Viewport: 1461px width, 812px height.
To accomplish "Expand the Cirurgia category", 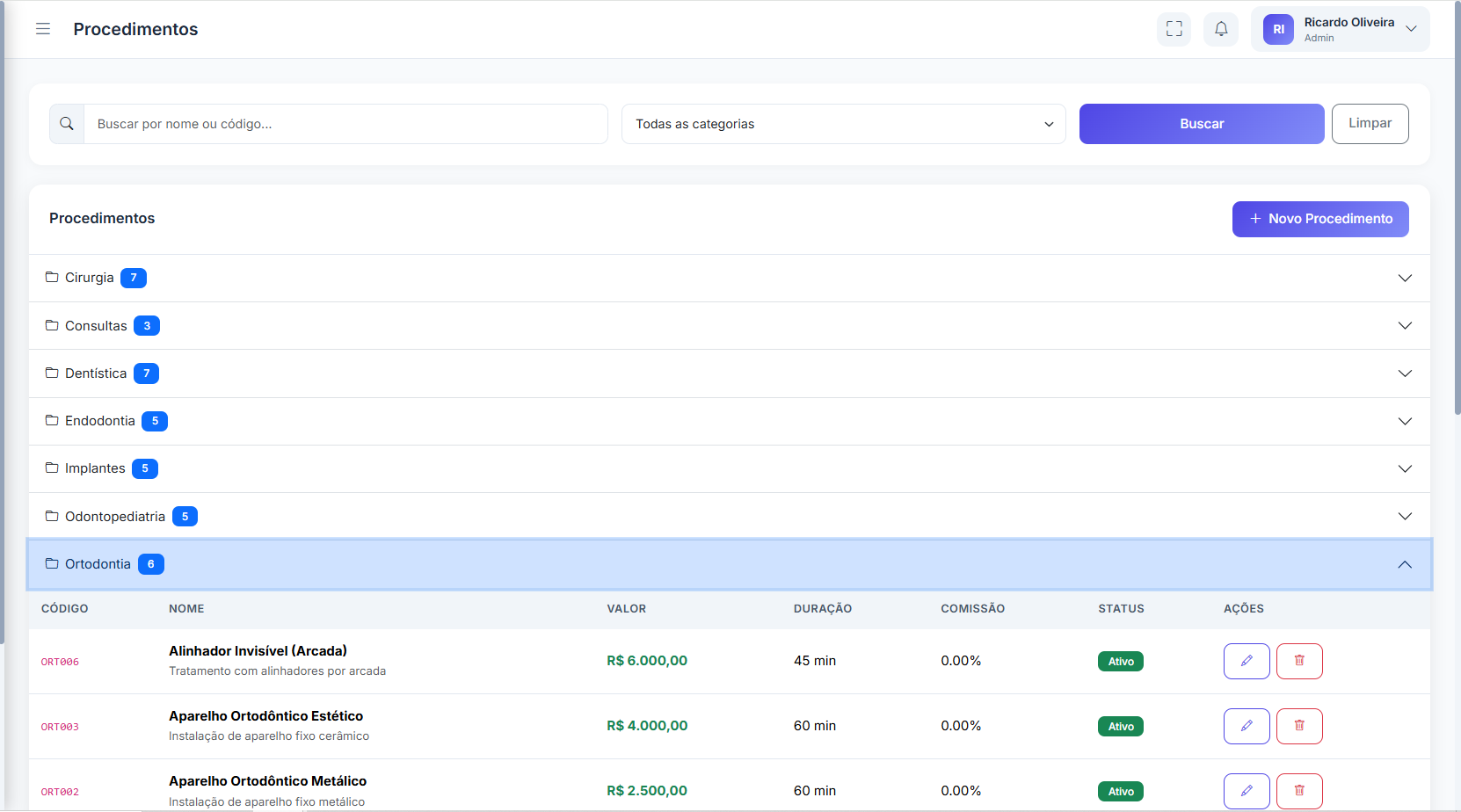I will (x=730, y=278).
